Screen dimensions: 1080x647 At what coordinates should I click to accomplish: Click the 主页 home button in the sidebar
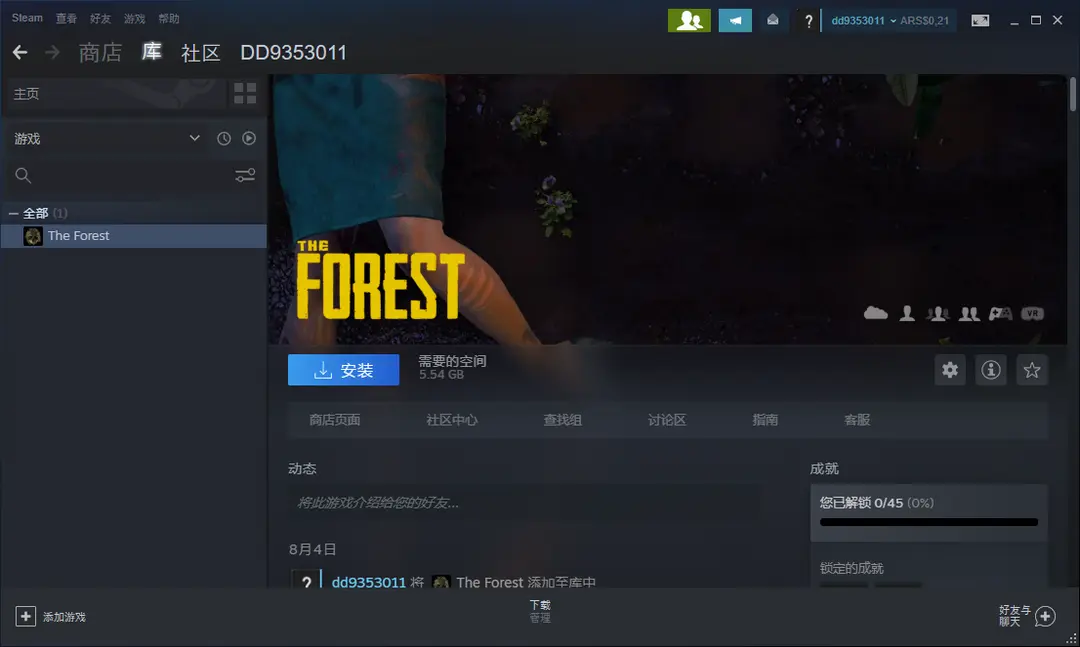(x=115, y=94)
